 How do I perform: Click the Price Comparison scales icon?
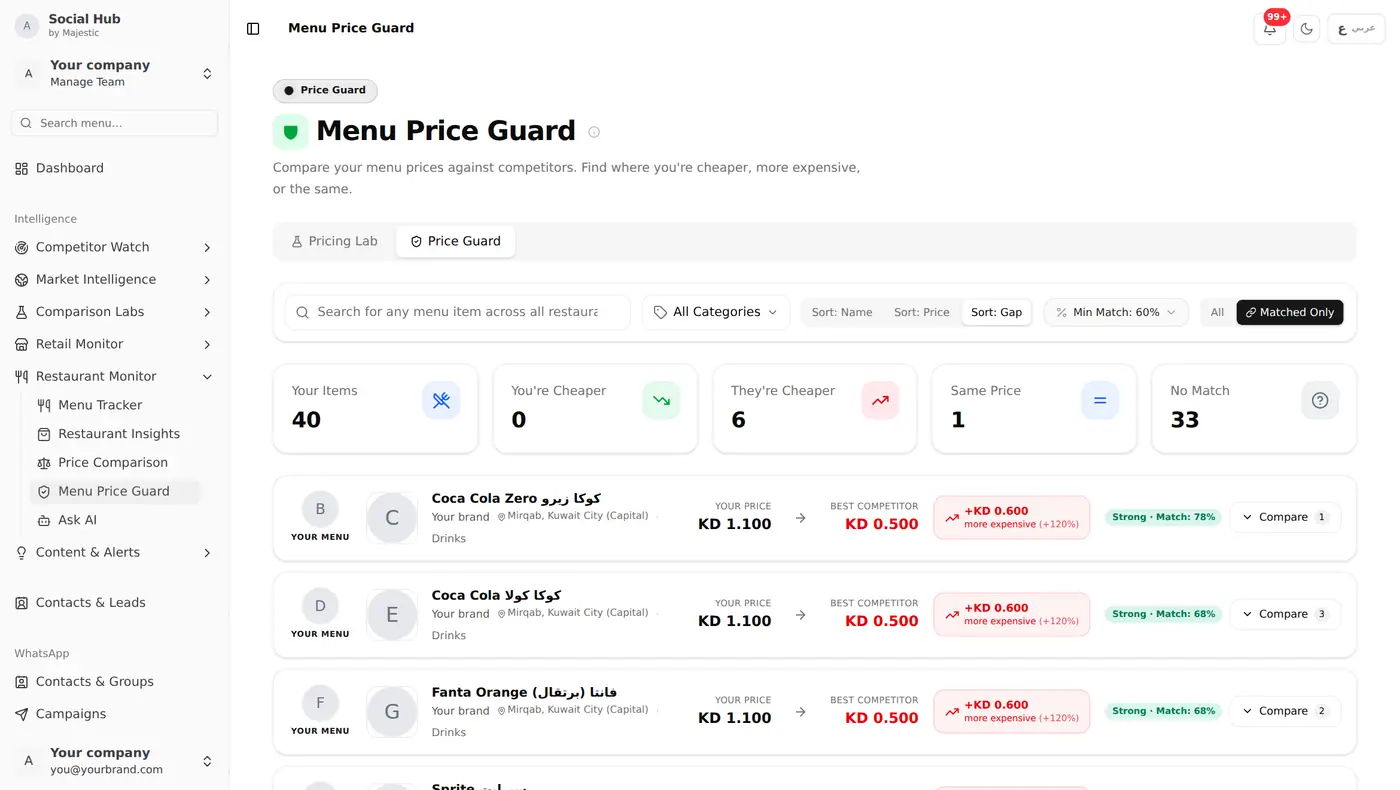pos(44,463)
